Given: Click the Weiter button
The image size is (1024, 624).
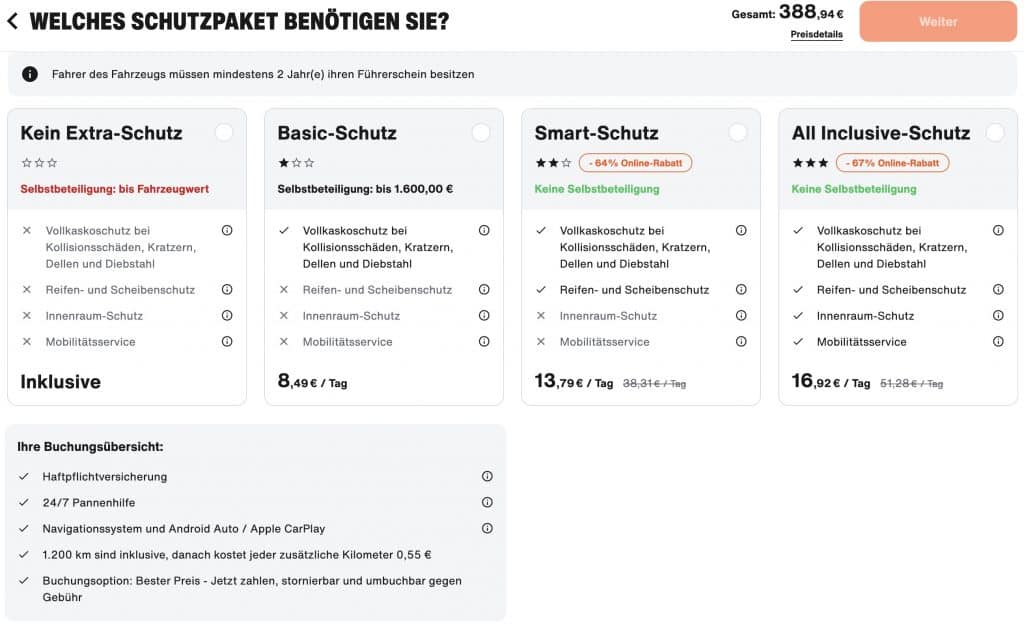Looking at the screenshot, I should tap(937, 20).
